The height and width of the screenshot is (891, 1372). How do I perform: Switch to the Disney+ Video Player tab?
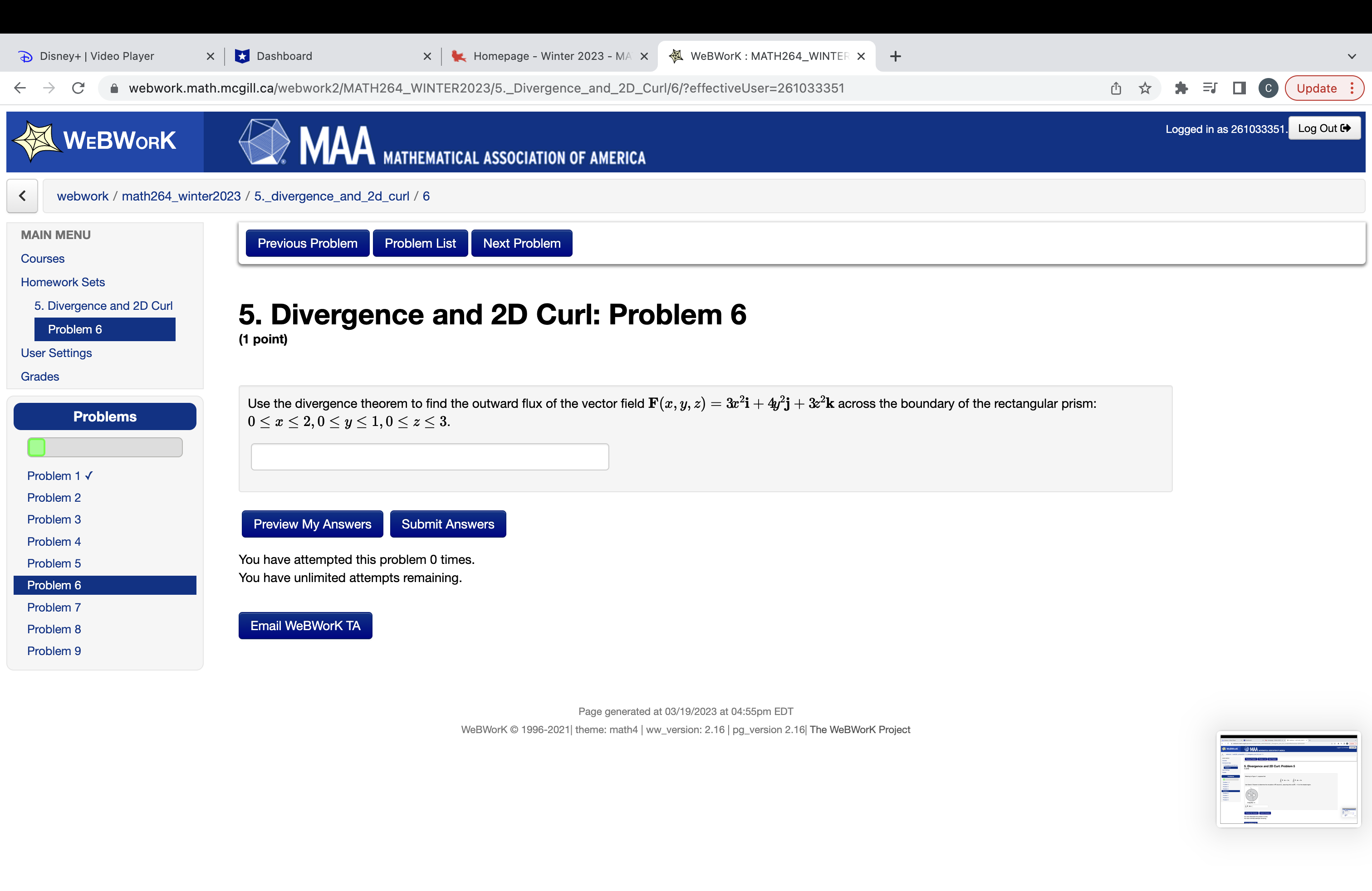[97, 56]
